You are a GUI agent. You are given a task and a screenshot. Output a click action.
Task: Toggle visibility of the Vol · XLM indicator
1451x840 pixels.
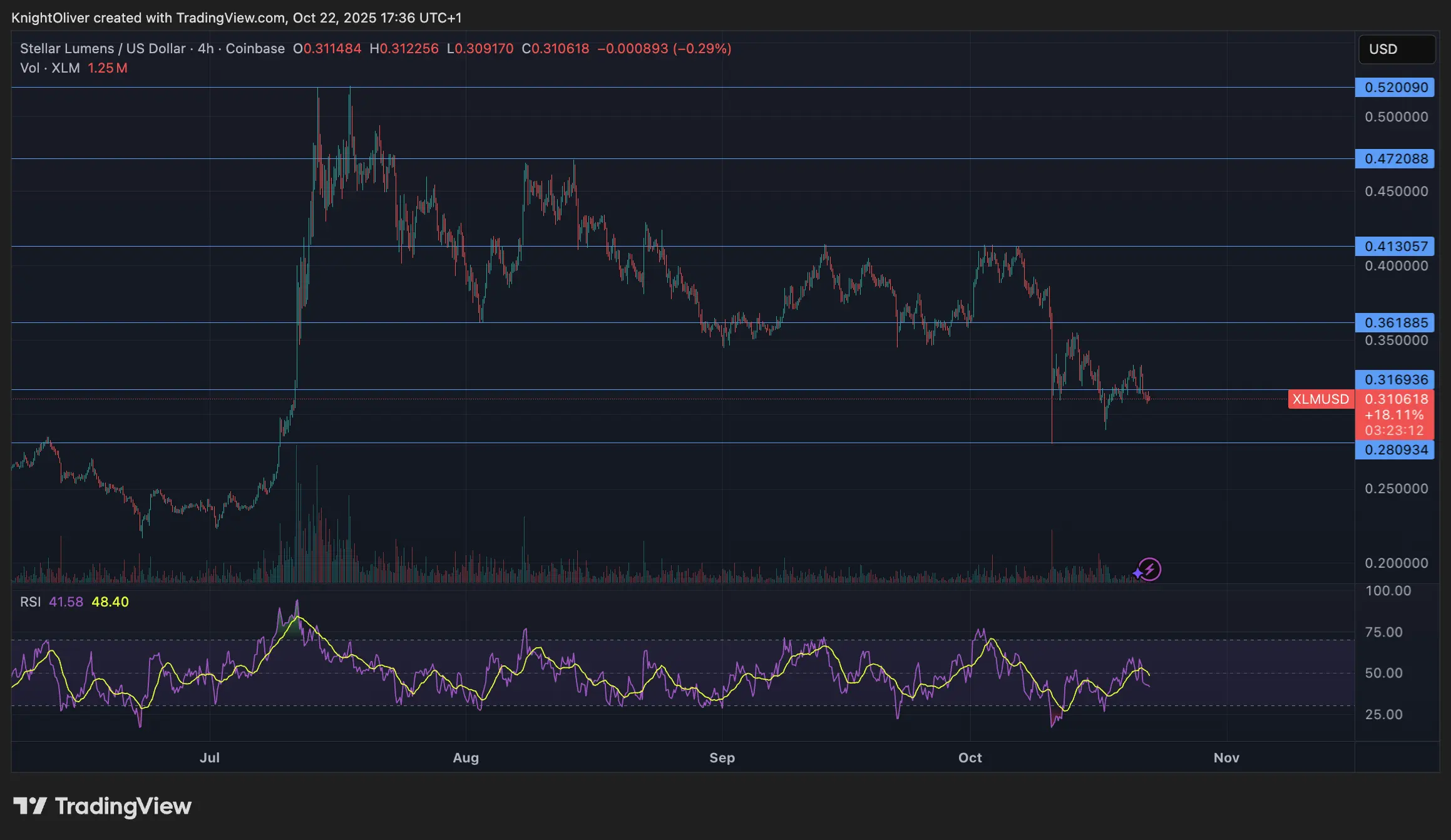coord(50,68)
